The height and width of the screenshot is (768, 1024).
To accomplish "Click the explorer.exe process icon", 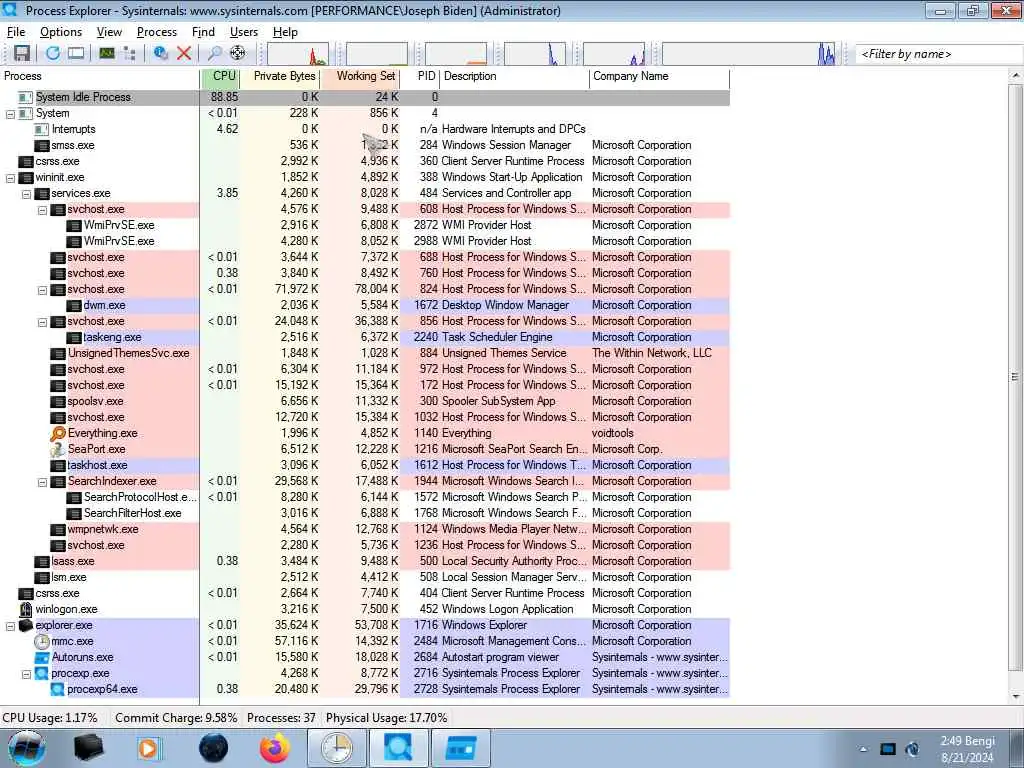I will (26, 625).
